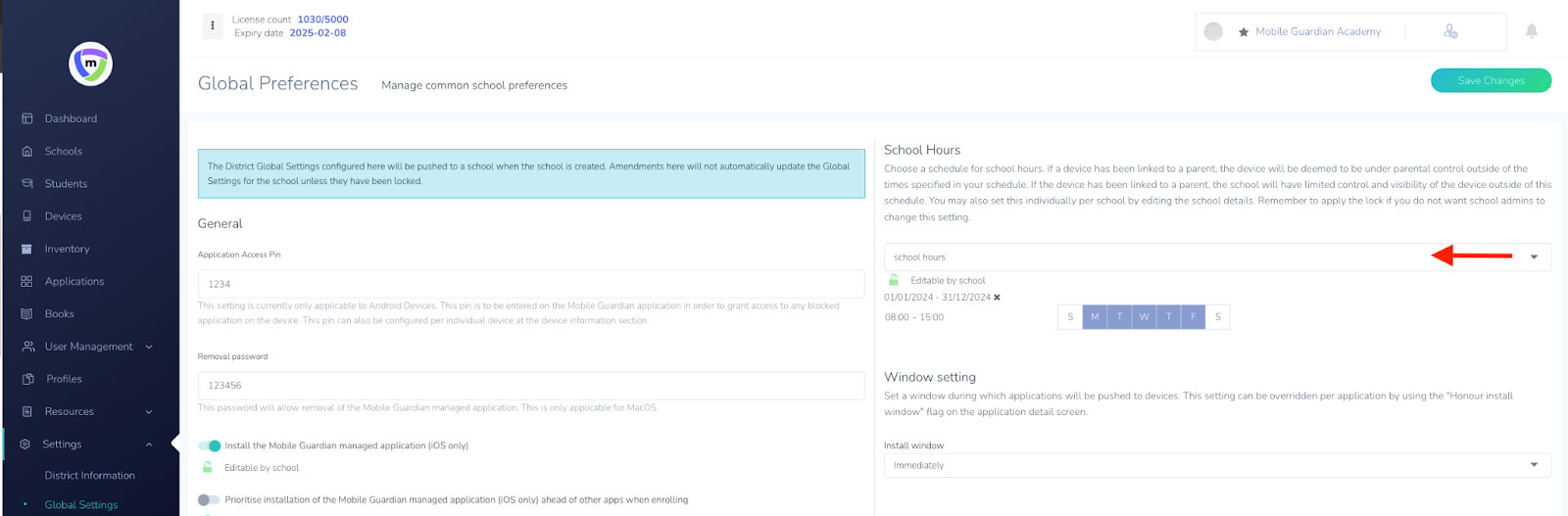Image resolution: width=1568 pixels, height=516 pixels.
Task: Enable Prioritise installation of managed application toggle
Action: [209, 499]
